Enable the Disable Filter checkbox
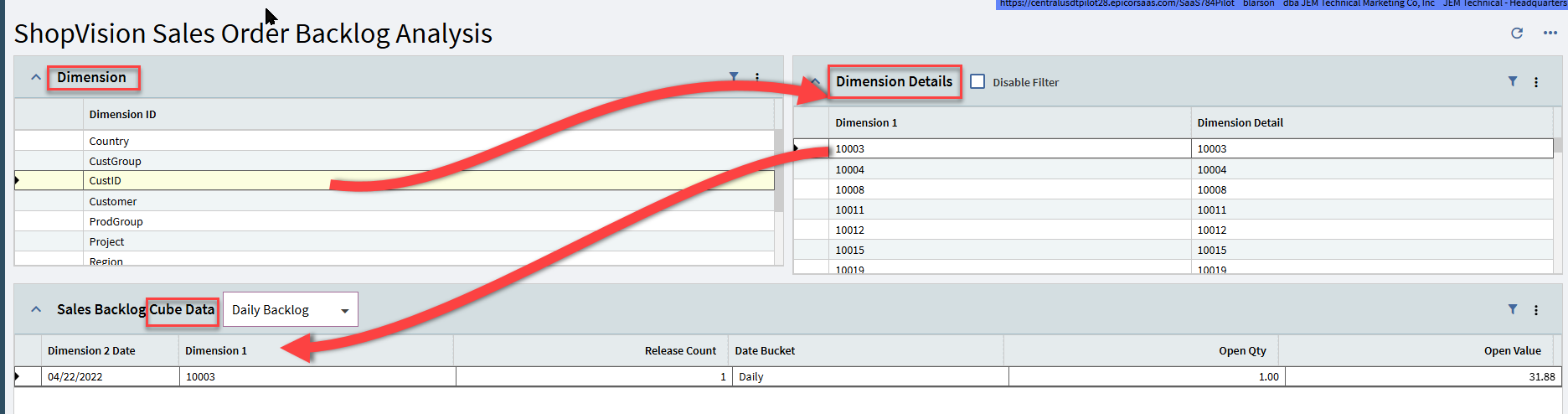The image size is (1568, 414). [x=977, y=81]
